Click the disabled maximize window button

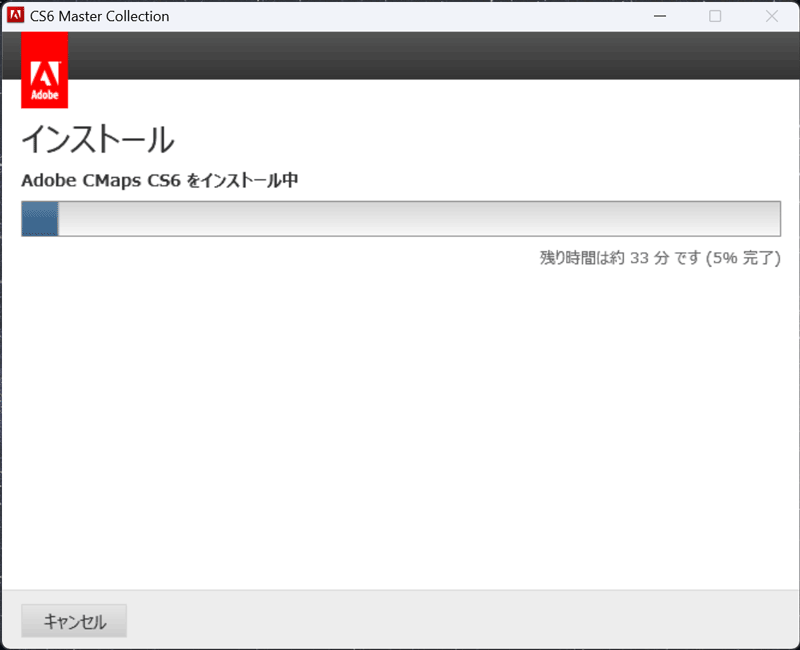click(x=715, y=16)
